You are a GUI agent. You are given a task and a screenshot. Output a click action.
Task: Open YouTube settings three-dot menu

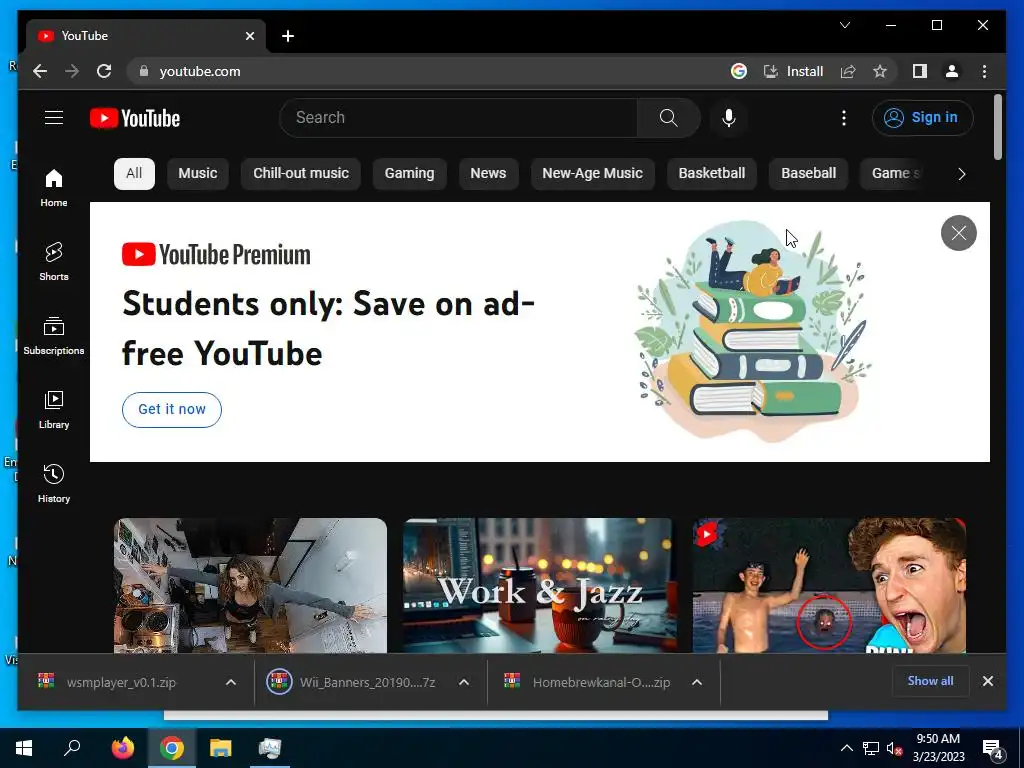[x=844, y=118]
